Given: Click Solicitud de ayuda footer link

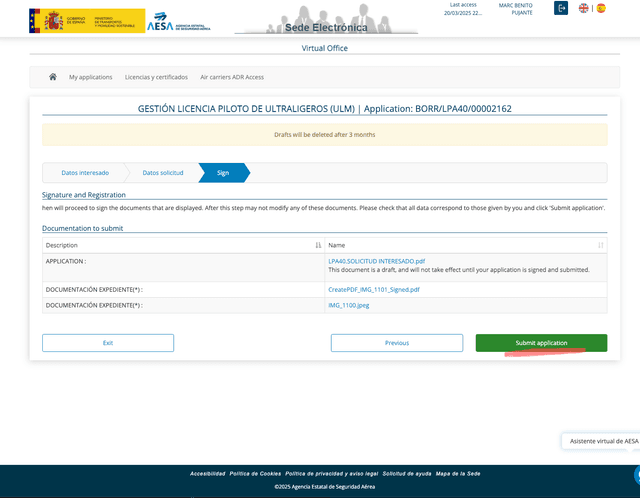Looking at the screenshot, I should click(x=407, y=474).
